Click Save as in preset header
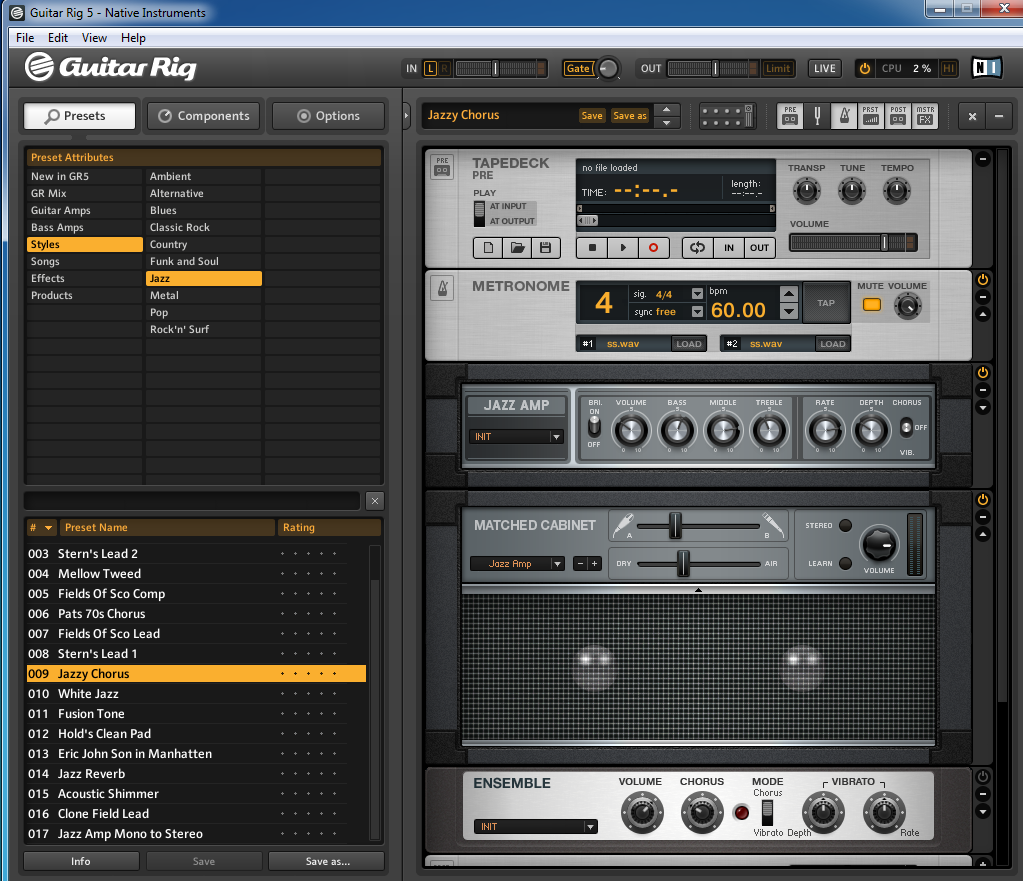Screen dimensions: 1023x881 click(630, 116)
